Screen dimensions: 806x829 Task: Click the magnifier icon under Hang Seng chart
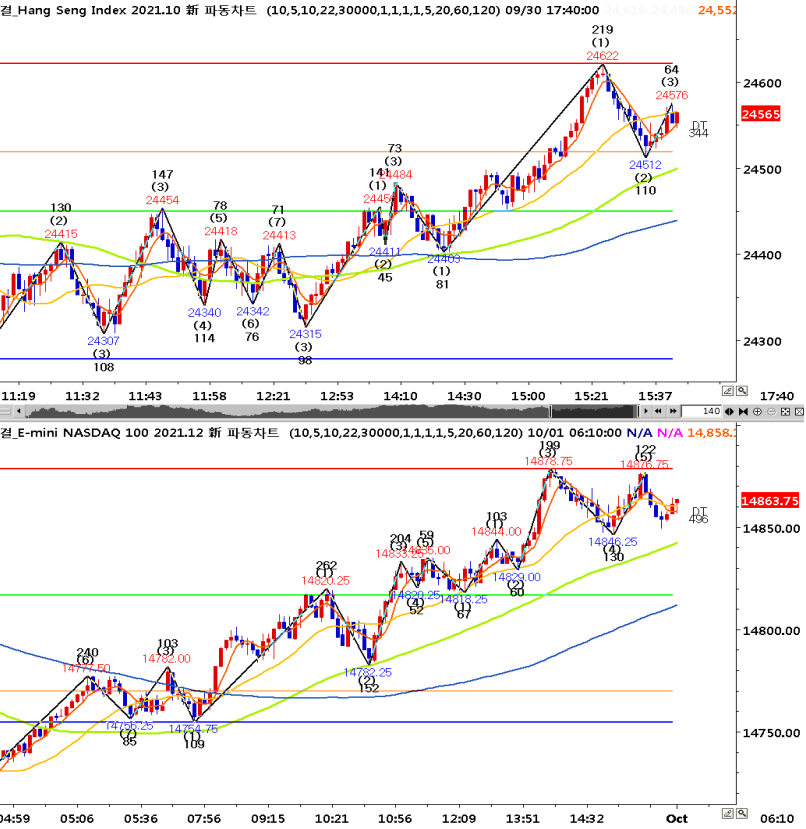pyautogui.click(x=743, y=391)
